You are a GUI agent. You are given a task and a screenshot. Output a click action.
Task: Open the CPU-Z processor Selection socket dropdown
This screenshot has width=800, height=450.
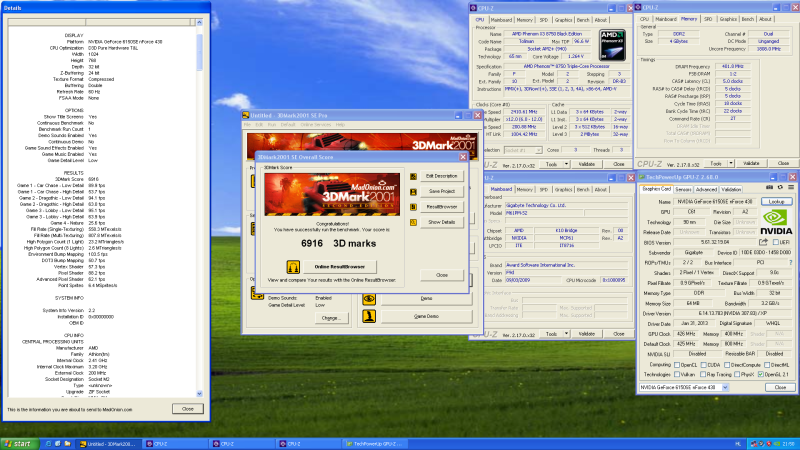(540, 150)
